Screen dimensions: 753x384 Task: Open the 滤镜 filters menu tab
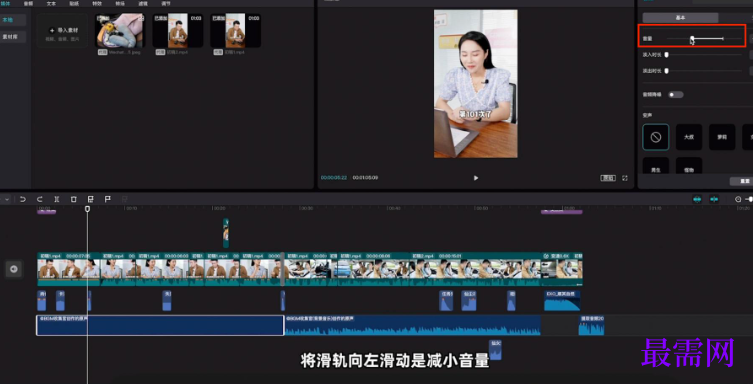[143, 3]
